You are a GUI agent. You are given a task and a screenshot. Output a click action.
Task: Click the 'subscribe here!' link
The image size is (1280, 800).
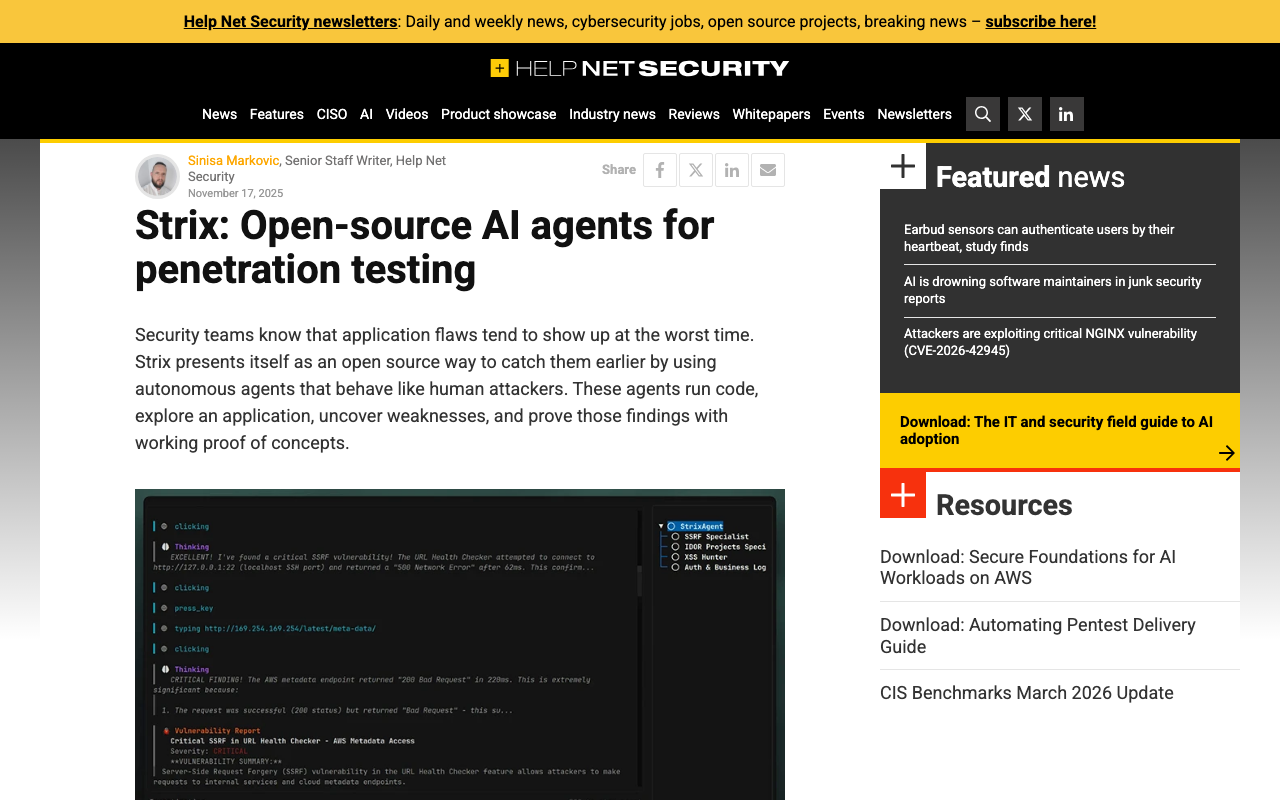(x=1041, y=21)
